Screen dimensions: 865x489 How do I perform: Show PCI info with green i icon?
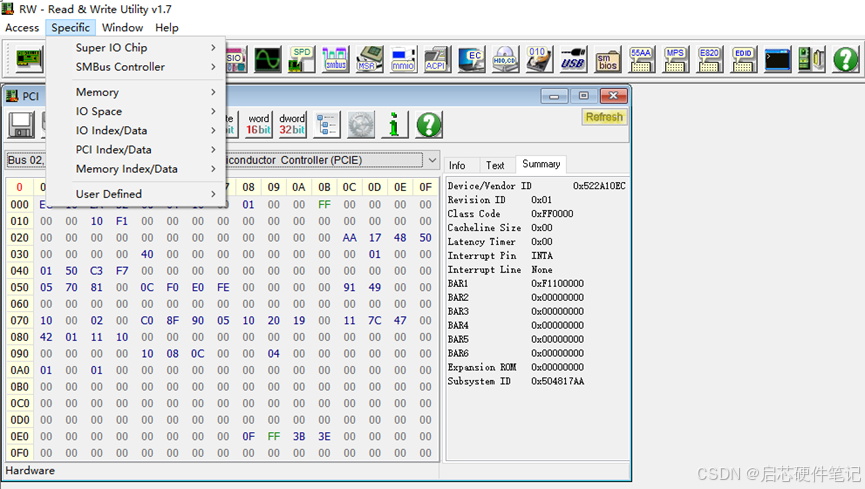[394, 125]
